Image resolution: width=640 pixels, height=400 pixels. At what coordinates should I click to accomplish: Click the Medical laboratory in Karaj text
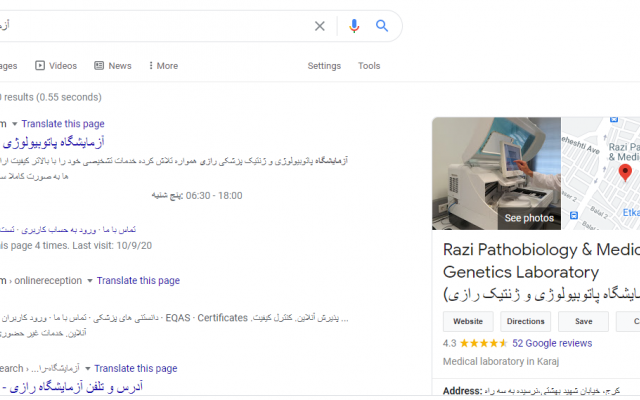point(501,362)
